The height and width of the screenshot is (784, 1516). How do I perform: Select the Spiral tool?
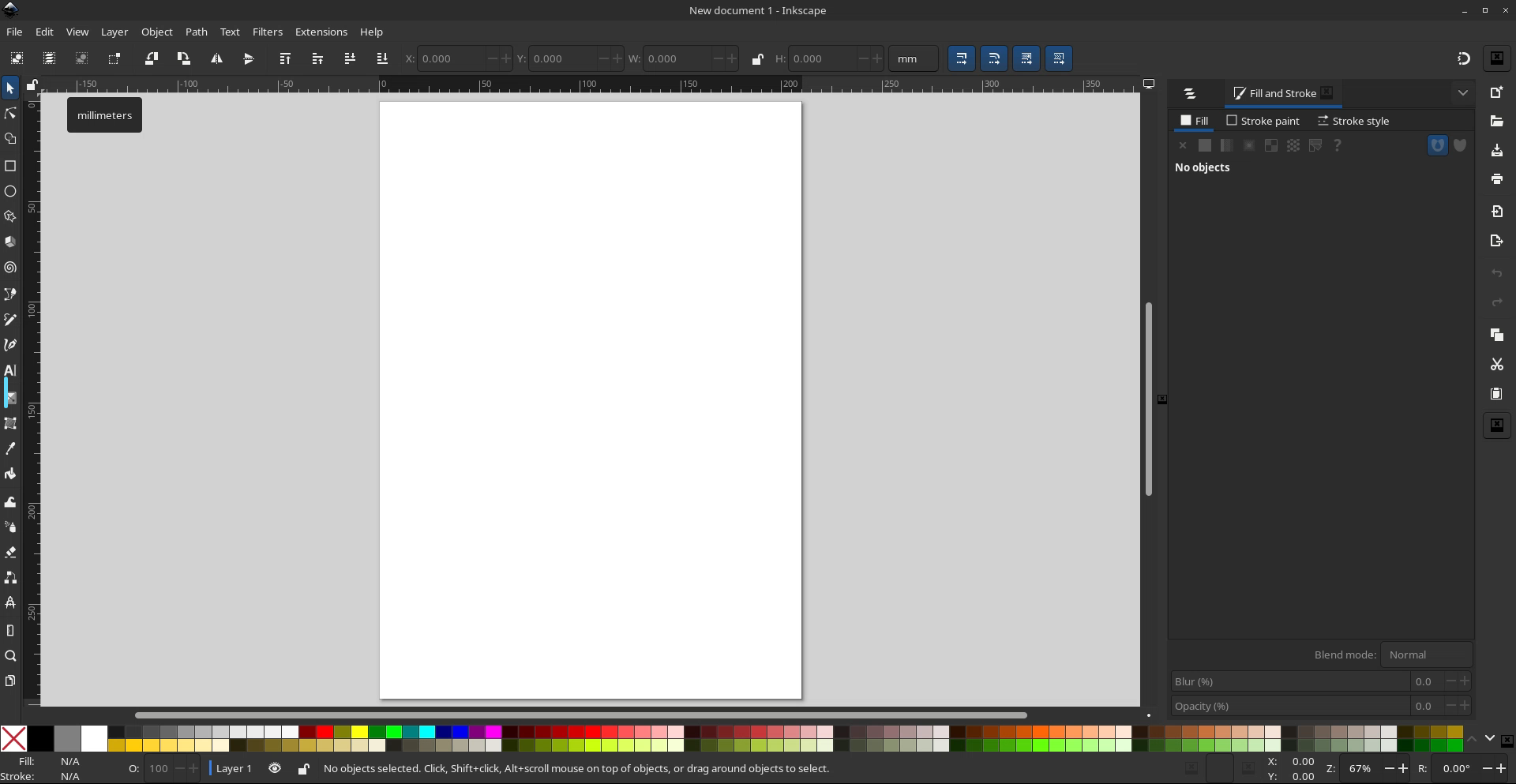pyautogui.click(x=10, y=268)
